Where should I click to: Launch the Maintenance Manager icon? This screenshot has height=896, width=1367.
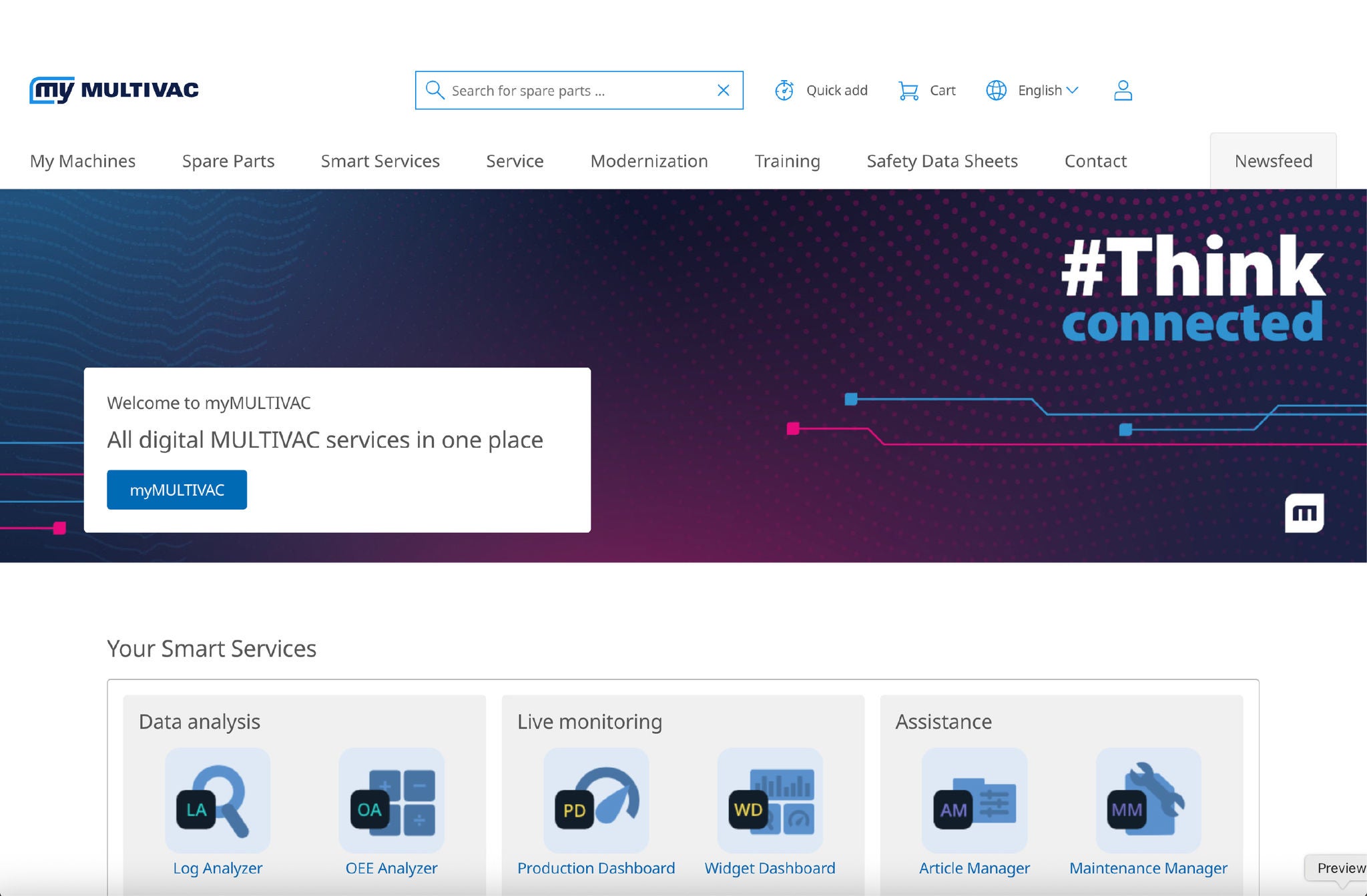[1148, 800]
